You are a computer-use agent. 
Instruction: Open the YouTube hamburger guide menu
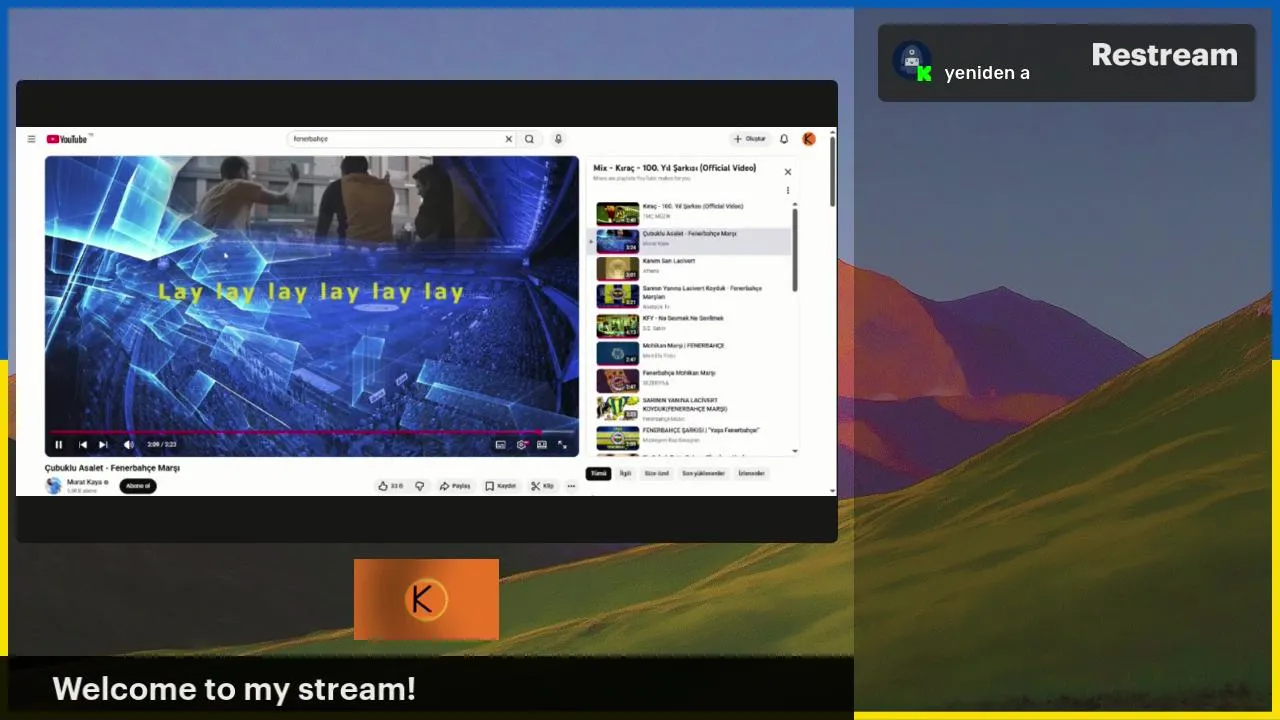(31, 139)
